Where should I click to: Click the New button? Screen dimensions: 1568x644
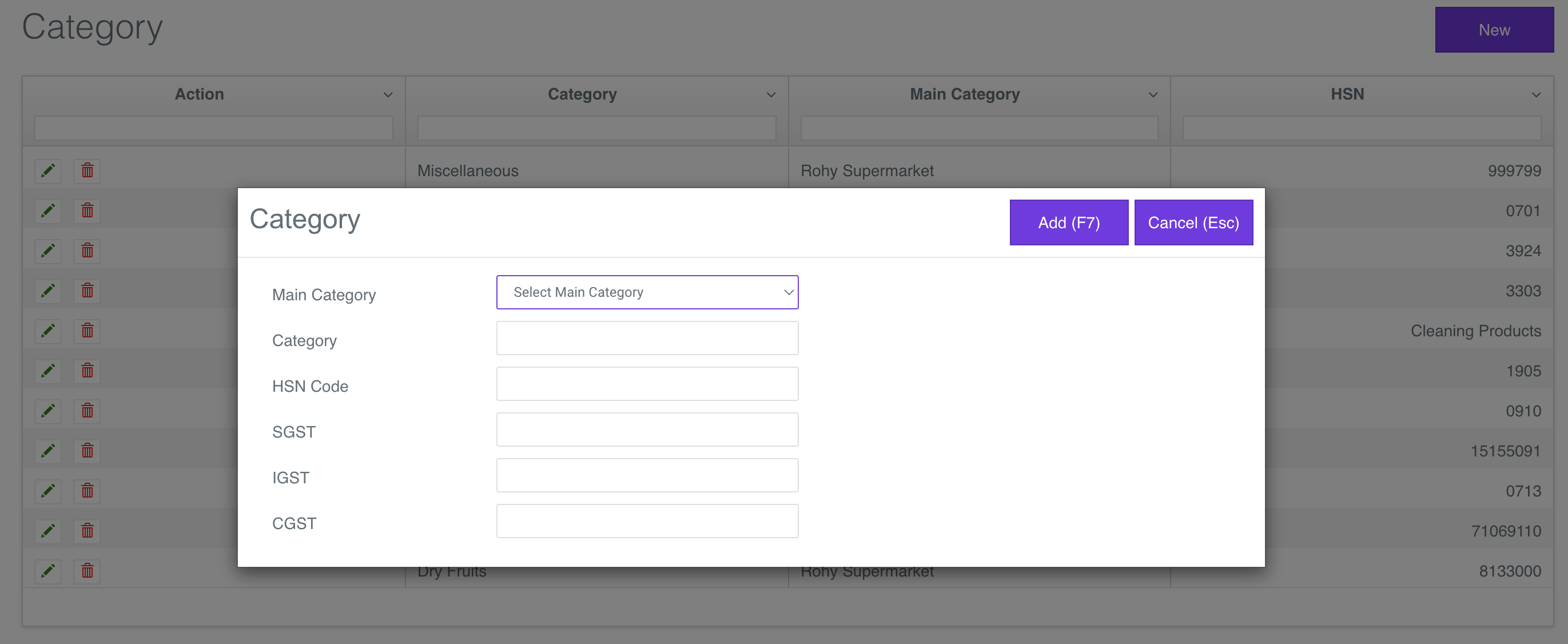pyautogui.click(x=1494, y=30)
